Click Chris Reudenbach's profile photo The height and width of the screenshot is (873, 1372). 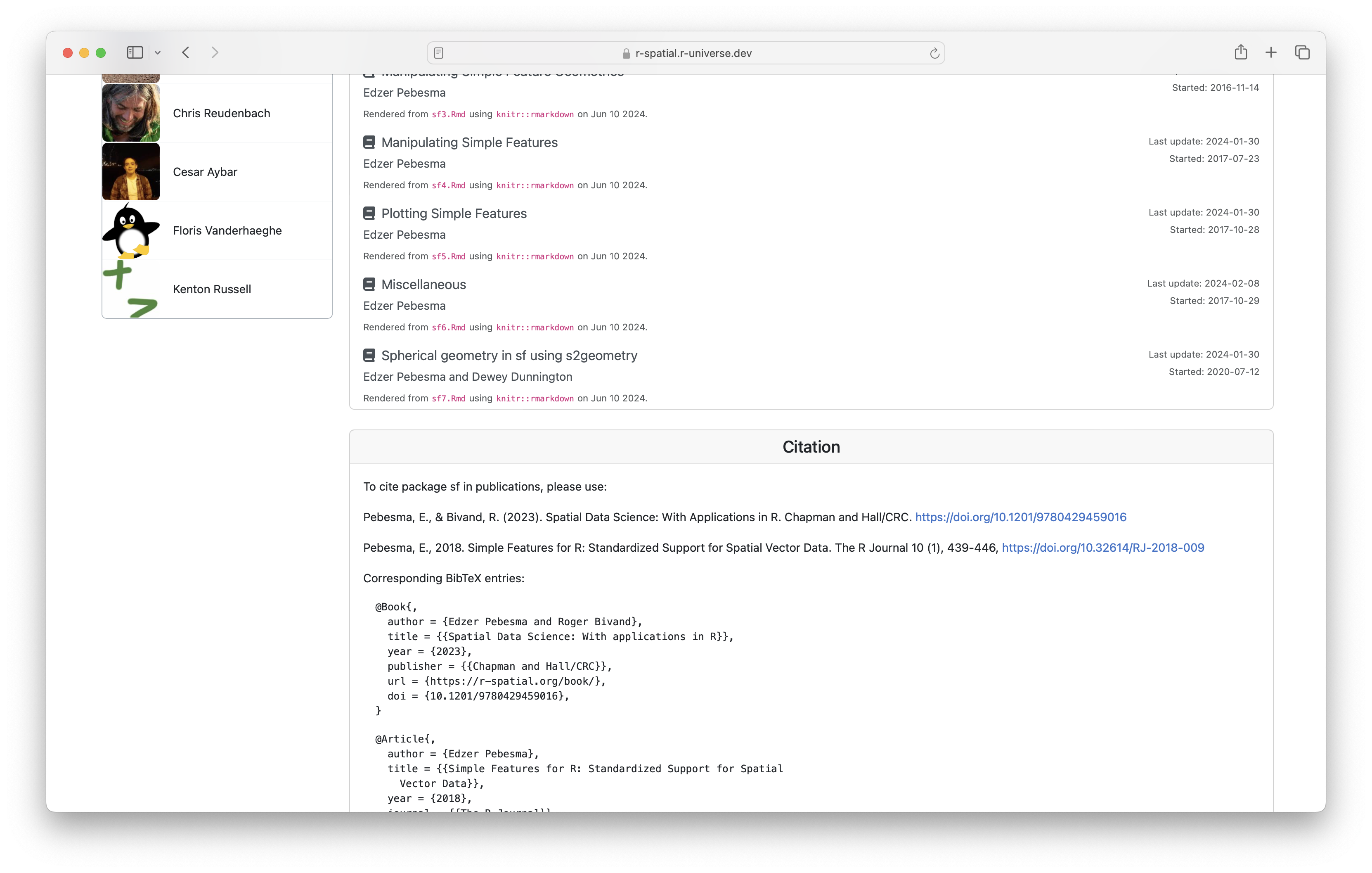coord(130,113)
